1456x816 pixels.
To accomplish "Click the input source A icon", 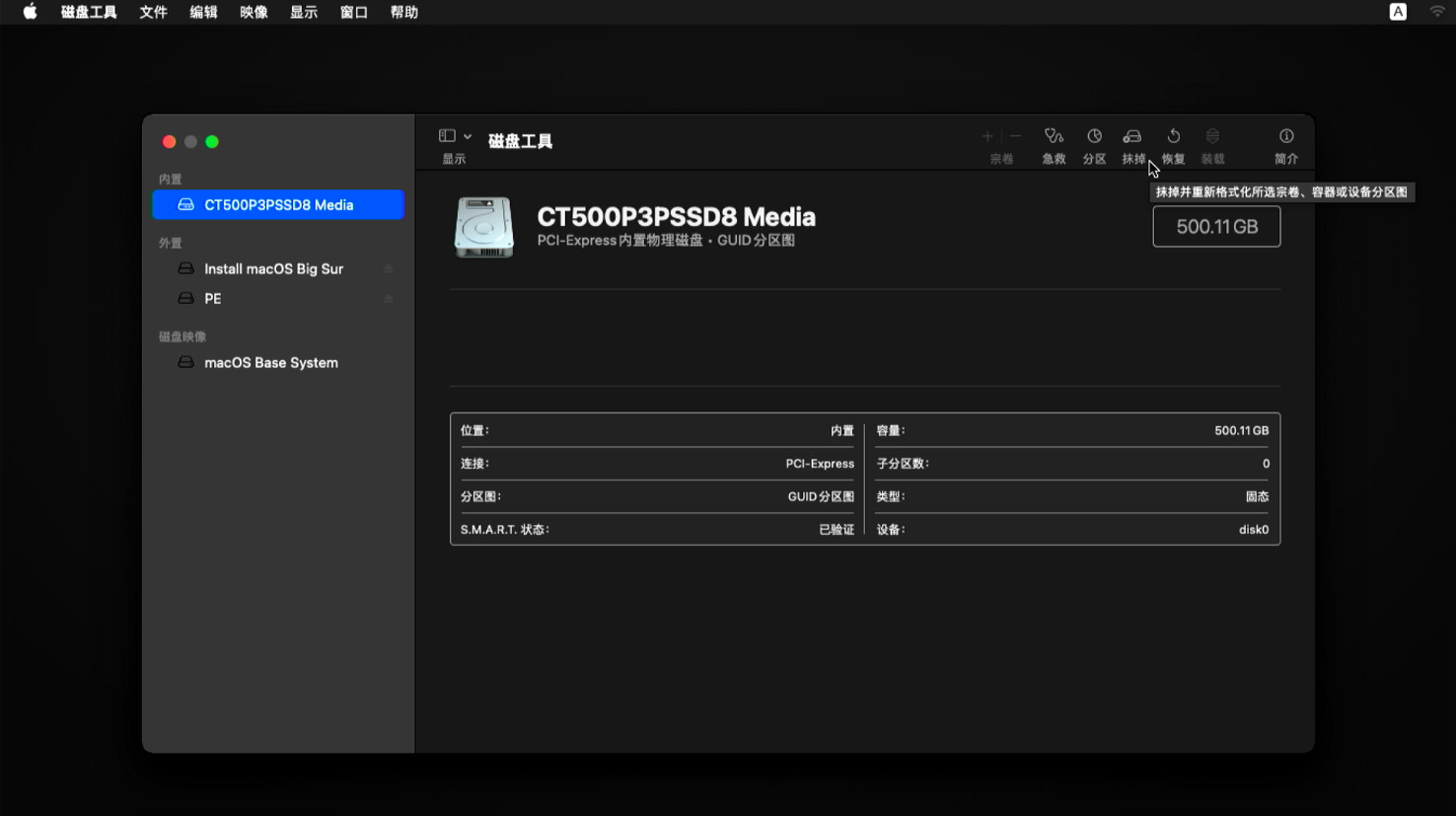I will pyautogui.click(x=1398, y=12).
